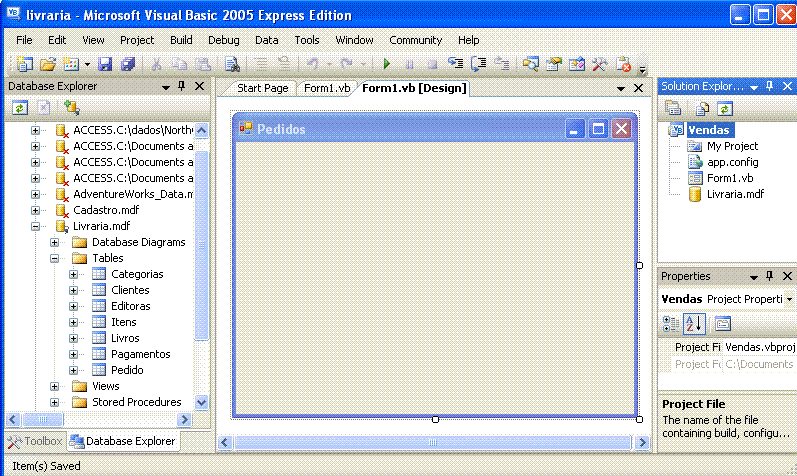The height and width of the screenshot is (476, 797).
Task: Open Property Pages icon in Properties panel
Action: [722, 323]
